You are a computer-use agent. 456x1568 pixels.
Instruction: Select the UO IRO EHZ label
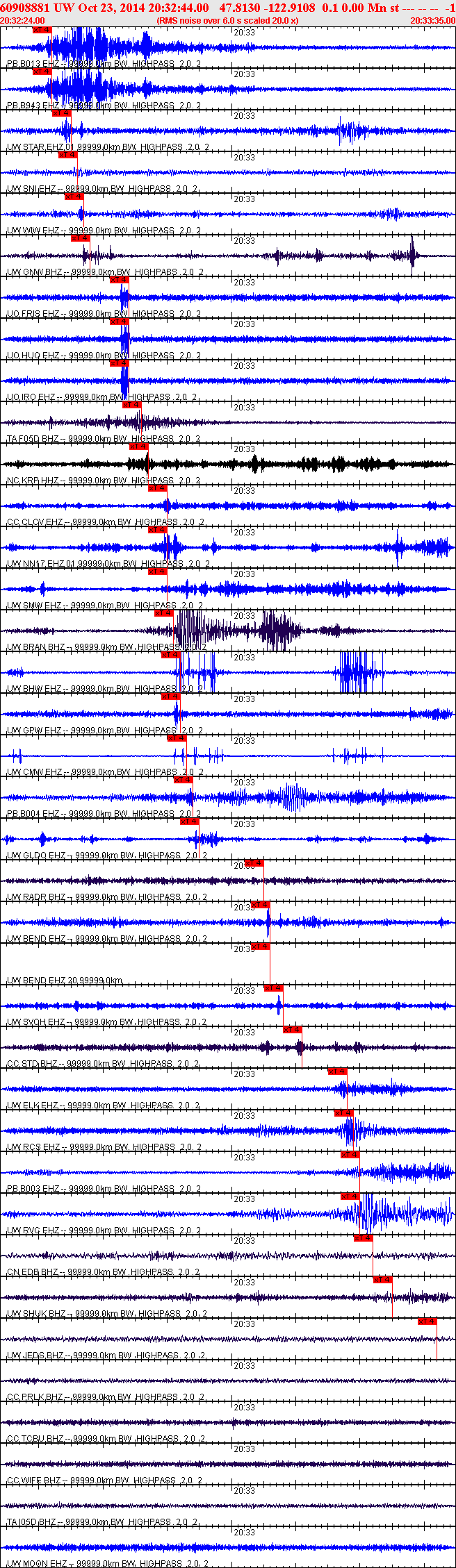tap(102, 397)
